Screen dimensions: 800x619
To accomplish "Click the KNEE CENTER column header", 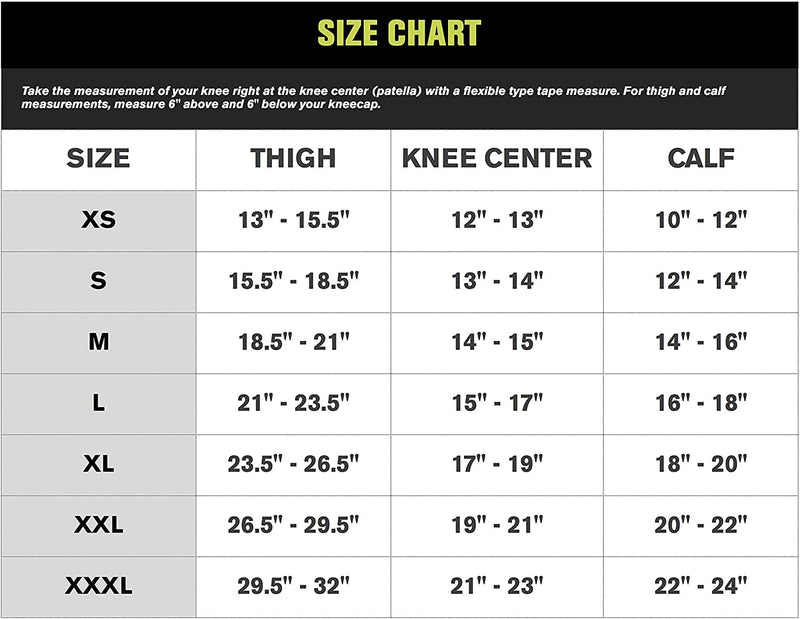I will [x=497, y=158].
